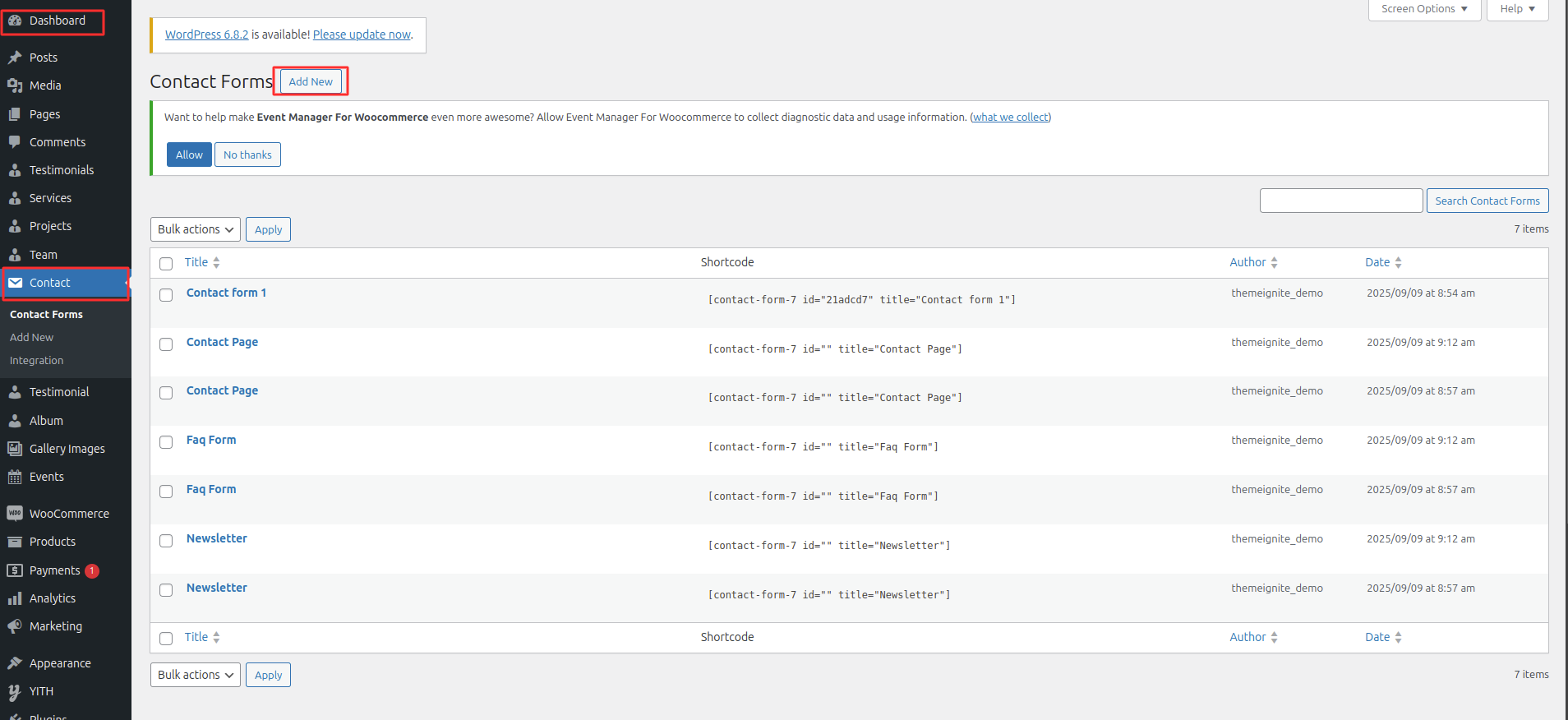The width and height of the screenshot is (1568, 720).
Task: Open Add New in Contact submenu
Action: click(x=31, y=338)
